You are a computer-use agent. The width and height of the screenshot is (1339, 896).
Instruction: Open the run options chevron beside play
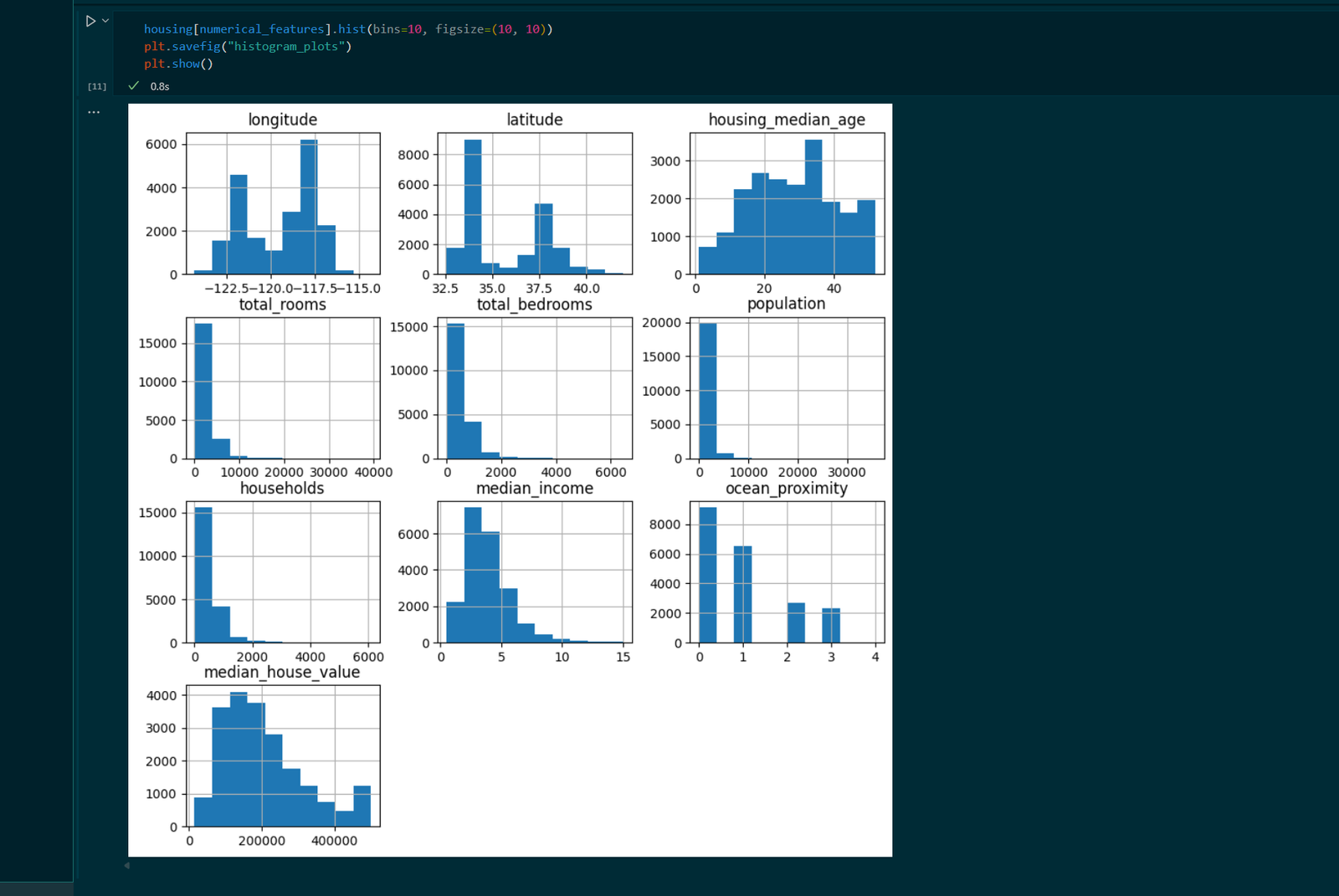tap(105, 21)
